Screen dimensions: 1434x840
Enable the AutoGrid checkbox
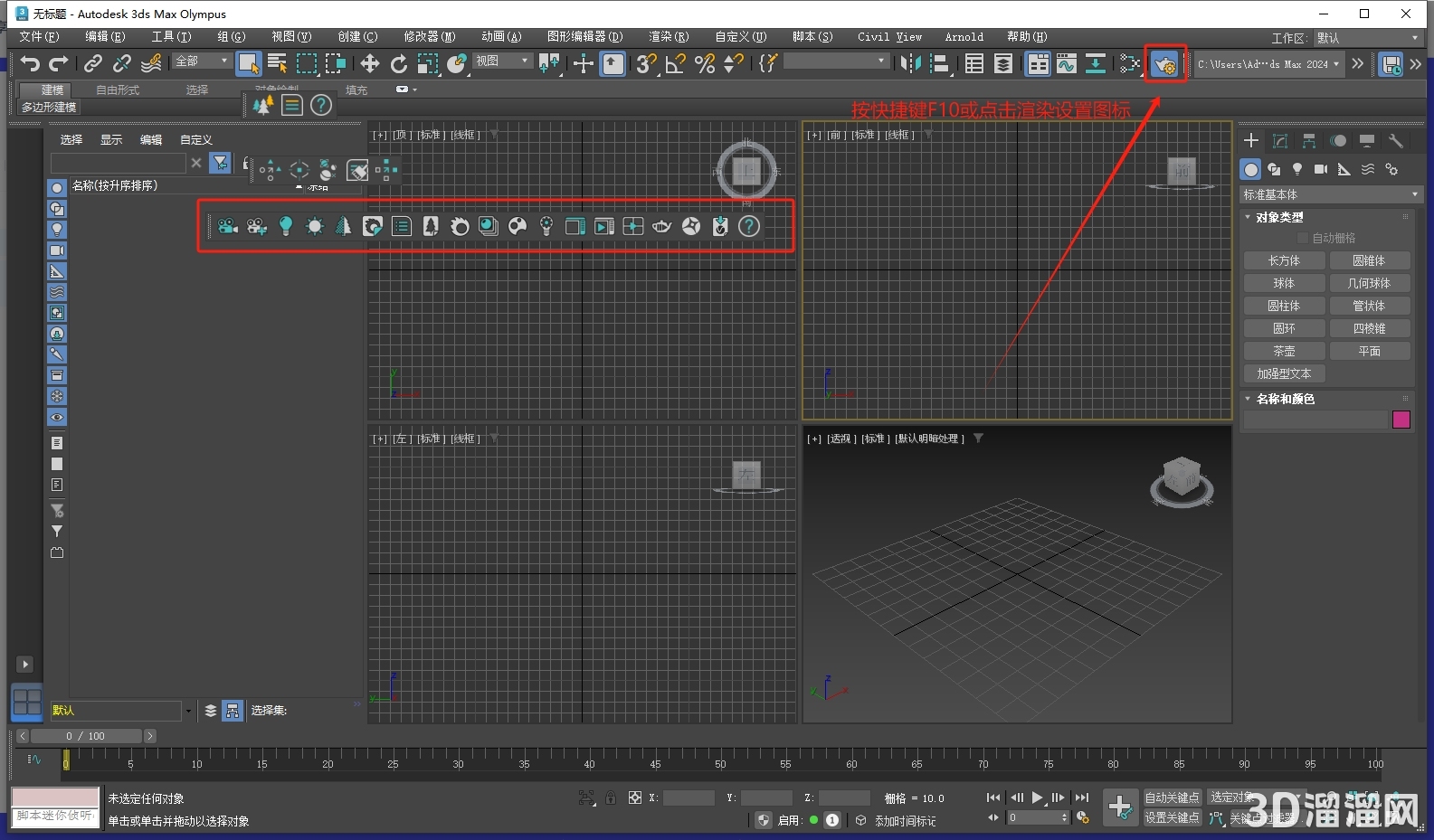click(1303, 238)
